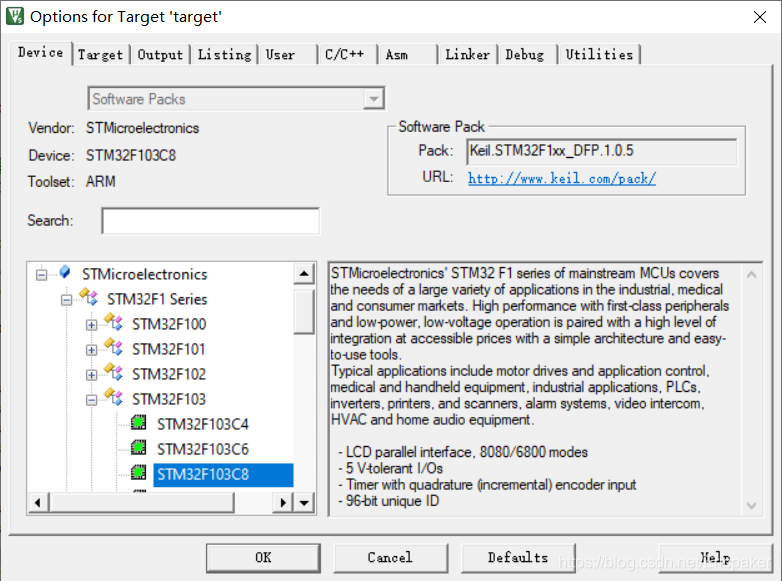
Task: Click description panel scroll-down arrow
Action: click(x=752, y=506)
